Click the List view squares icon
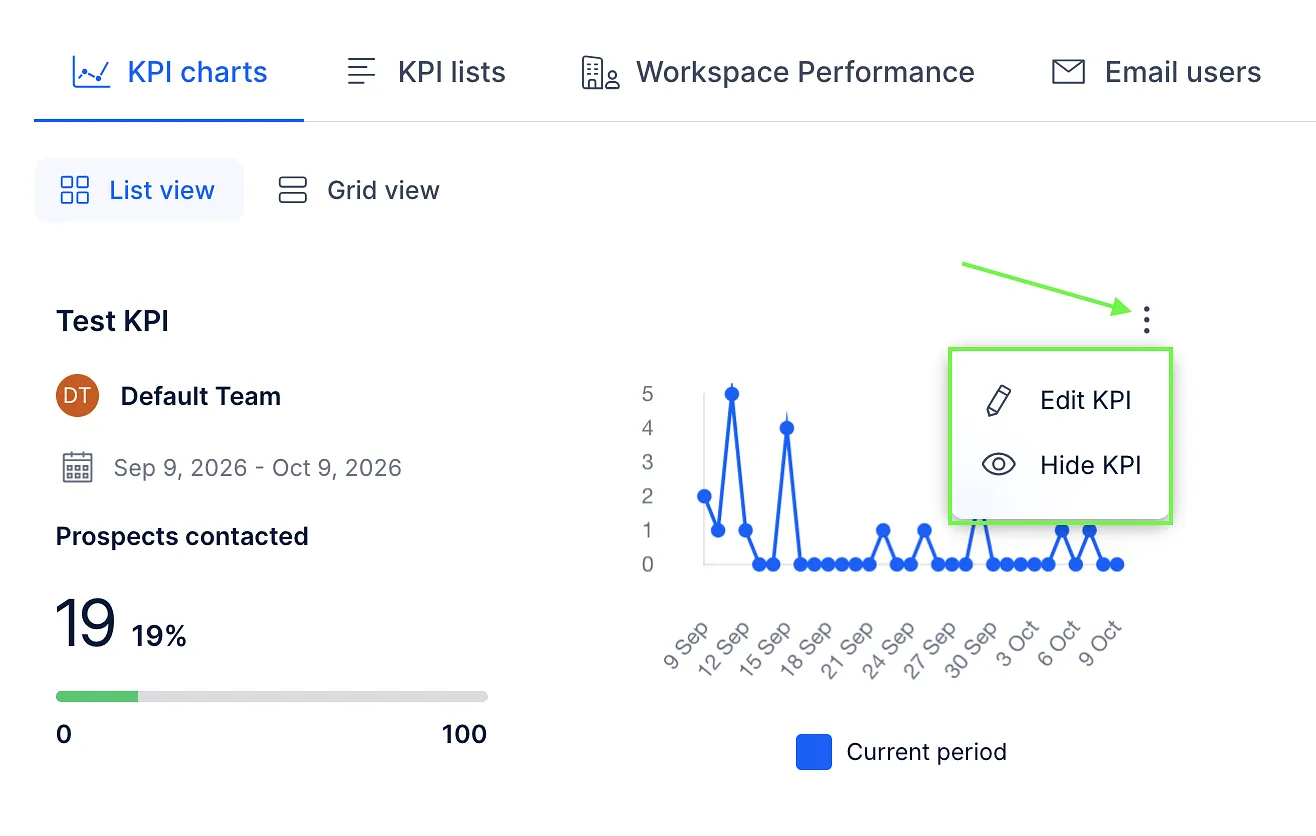1316x836 pixels. click(x=75, y=190)
